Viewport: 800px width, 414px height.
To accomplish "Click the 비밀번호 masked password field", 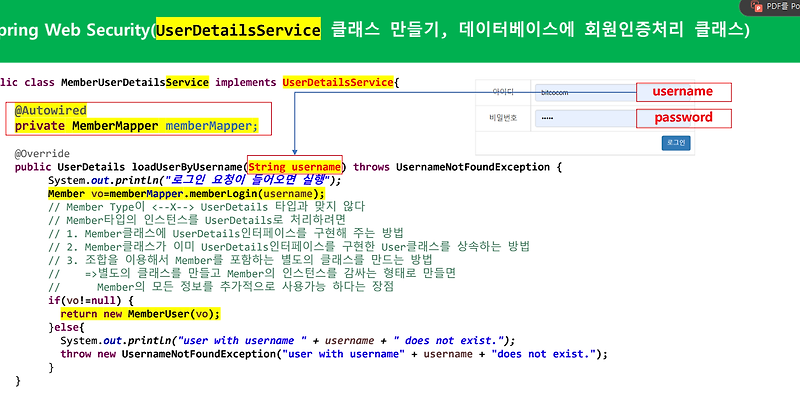I will coord(586,118).
